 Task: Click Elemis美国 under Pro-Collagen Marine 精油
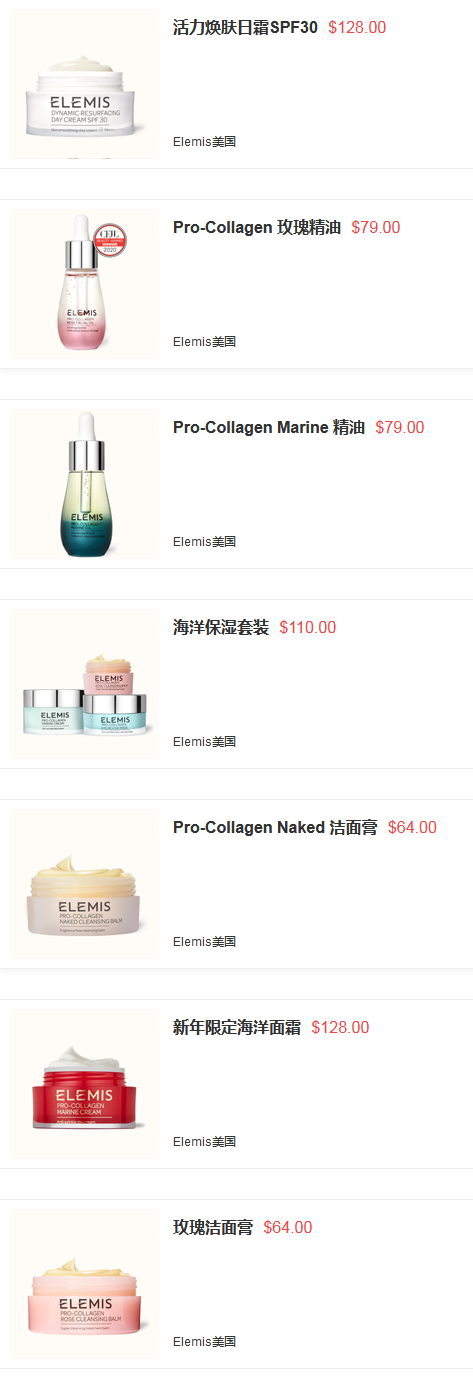pyautogui.click(x=204, y=542)
